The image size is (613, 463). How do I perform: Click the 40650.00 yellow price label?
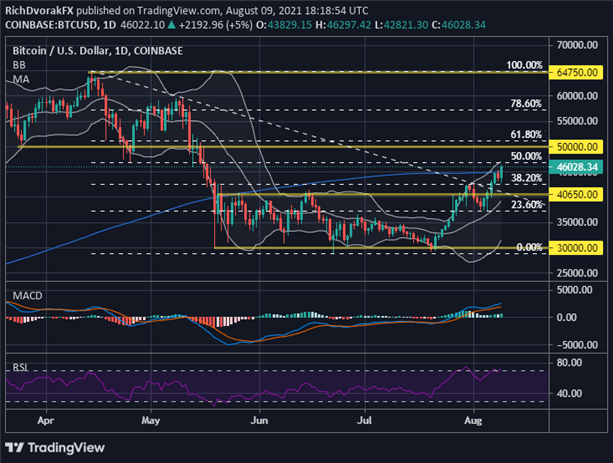pyautogui.click(x=575, y=194)
